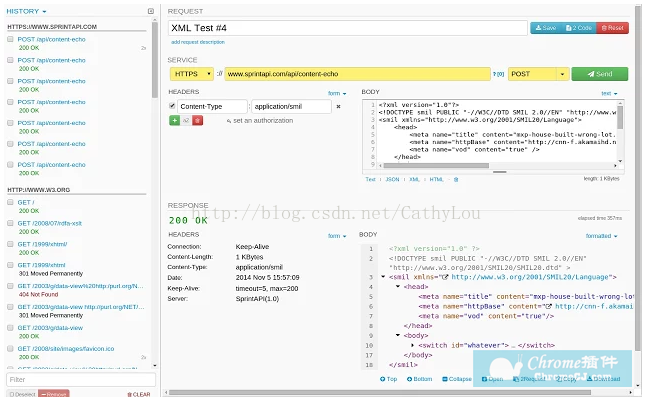
Task: Click Download in response toolbar
Action: [x=603, y=379]
